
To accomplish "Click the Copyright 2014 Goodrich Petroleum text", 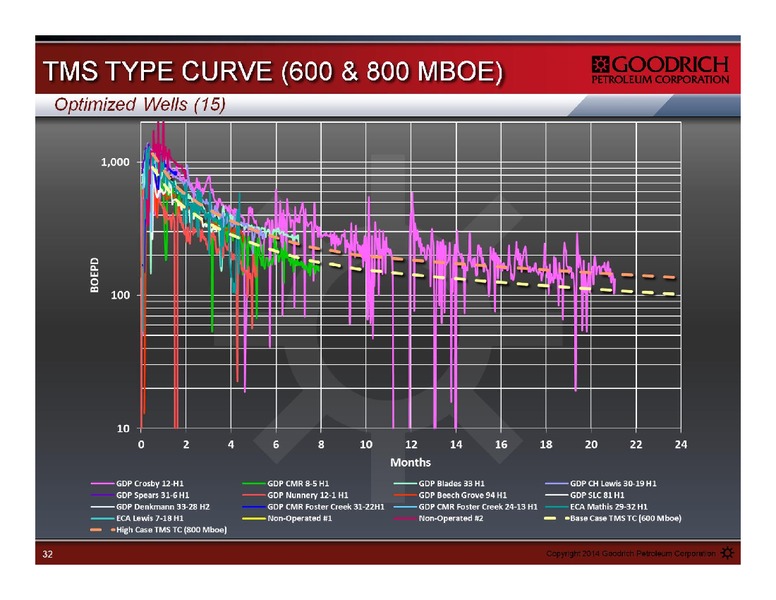I will coord(630,553).
